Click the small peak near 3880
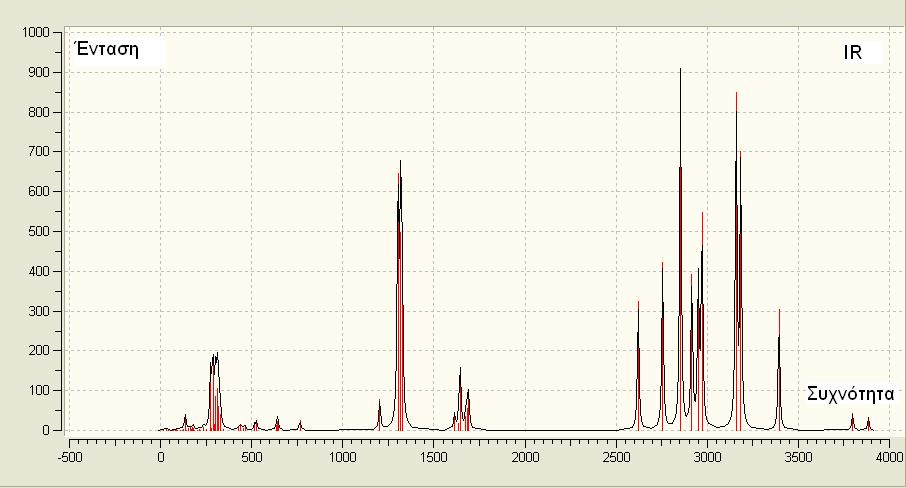This screenshot has width=906, height=488. [868, 424]
